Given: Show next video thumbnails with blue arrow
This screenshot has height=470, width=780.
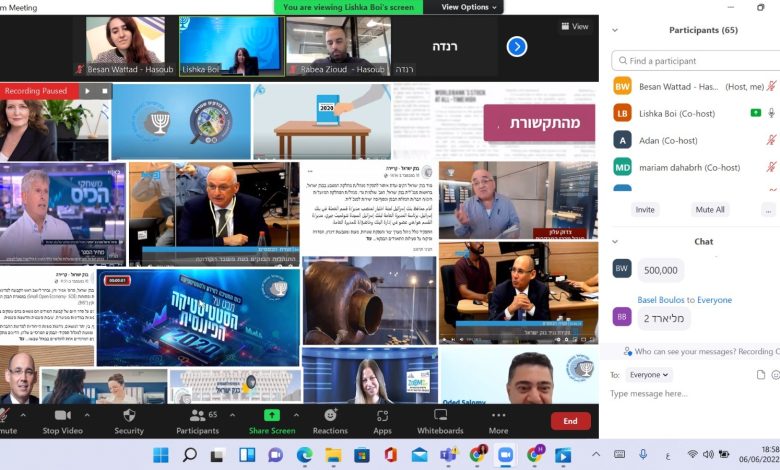Looking at the screenshot, I should [517, 47].
